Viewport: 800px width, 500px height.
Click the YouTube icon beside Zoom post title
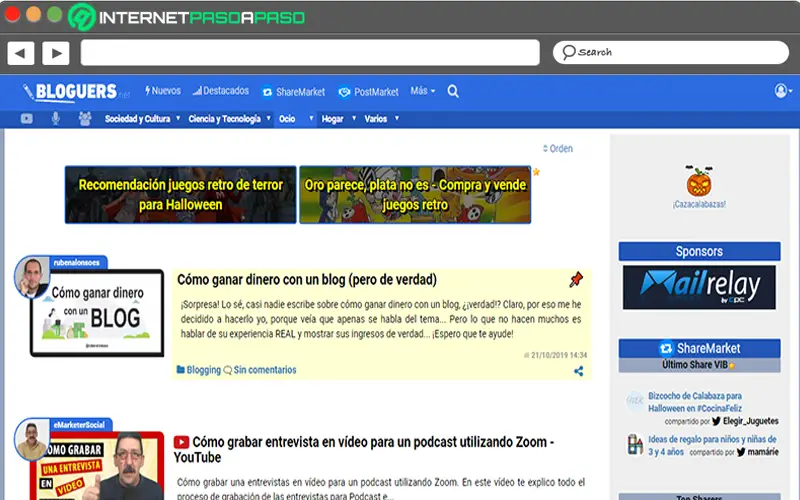[181, 442]
